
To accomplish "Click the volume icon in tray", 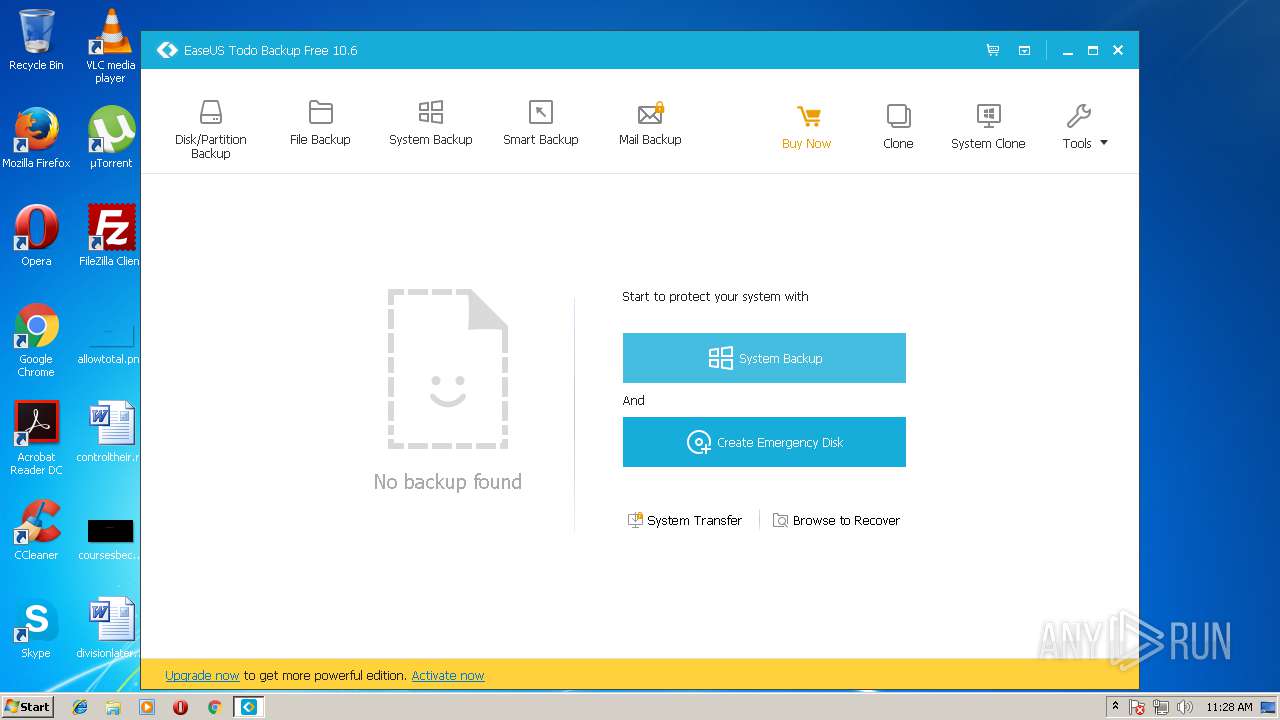I will [1185, 707].
